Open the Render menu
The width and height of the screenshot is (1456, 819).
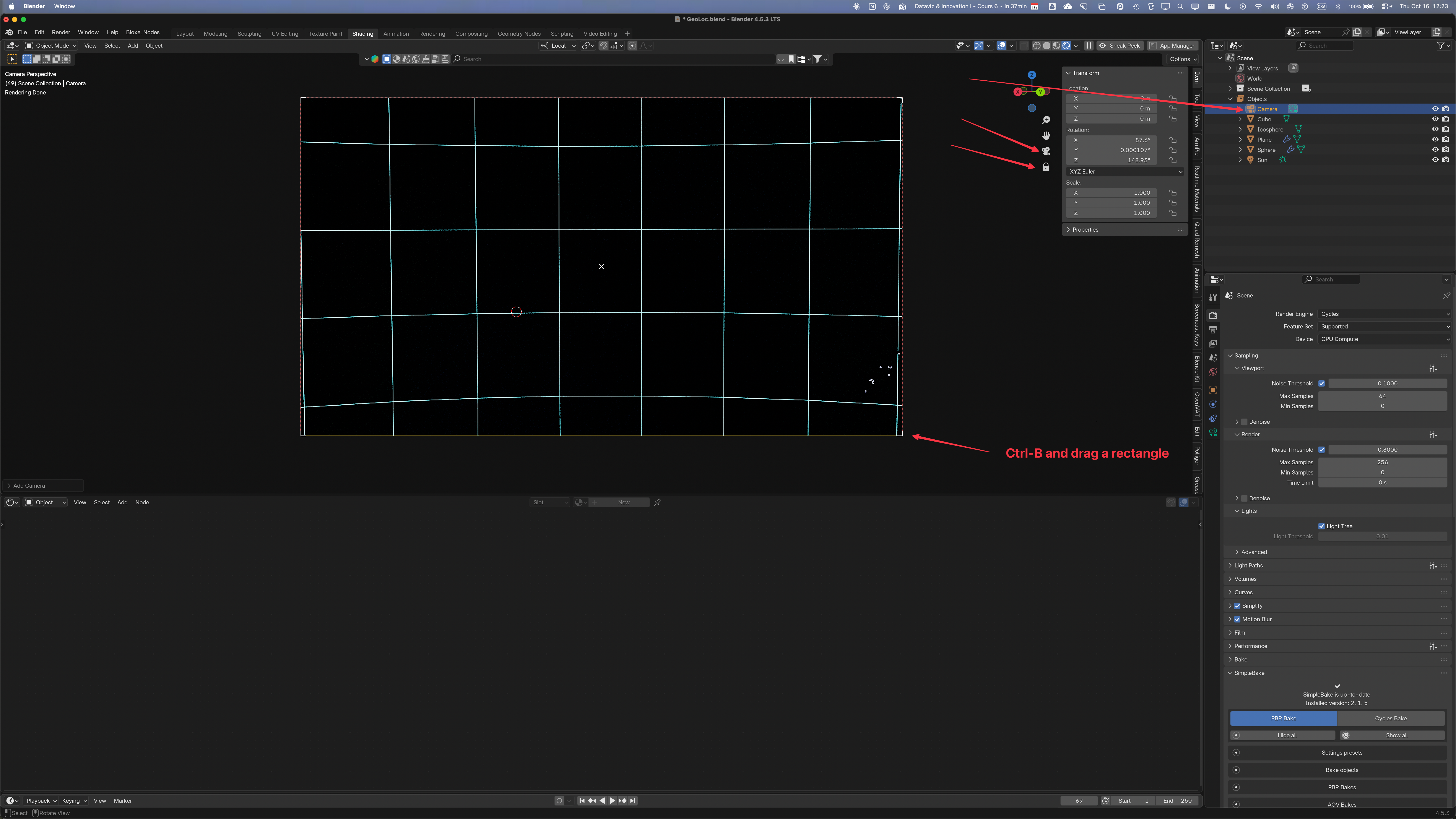[x=61, y=32]
